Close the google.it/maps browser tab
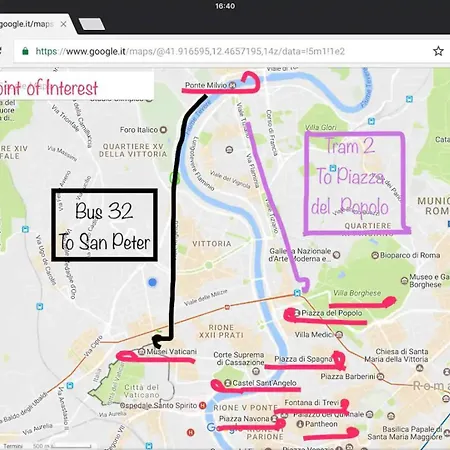This screenshot has height=450, width=450. [x=63, y=24]
